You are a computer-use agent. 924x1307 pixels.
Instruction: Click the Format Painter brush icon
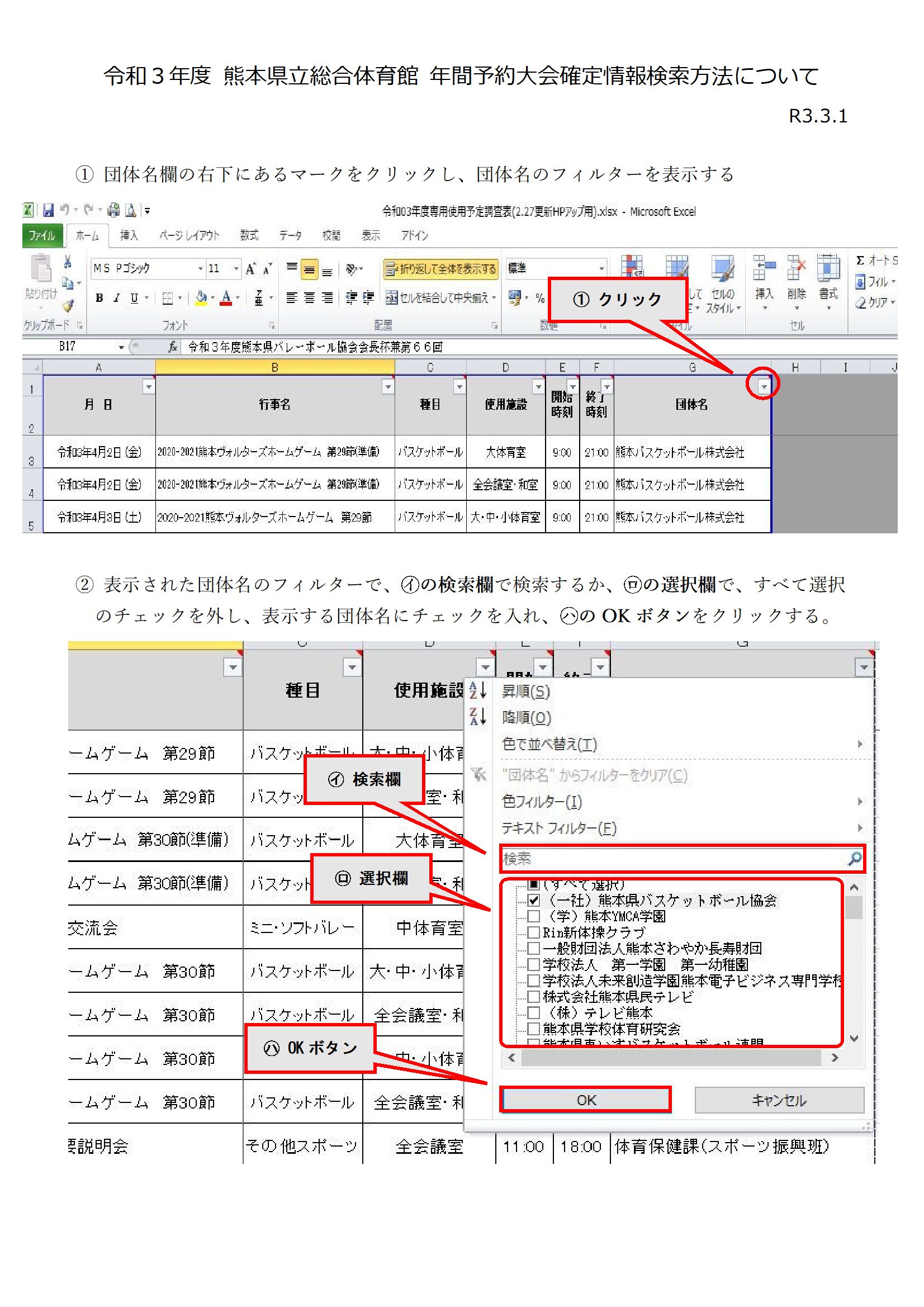(x=68, y=306)
